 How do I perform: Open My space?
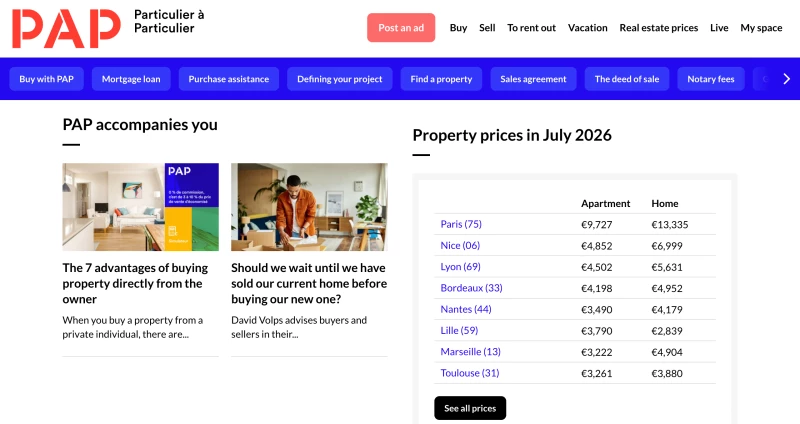click(761, 28)
